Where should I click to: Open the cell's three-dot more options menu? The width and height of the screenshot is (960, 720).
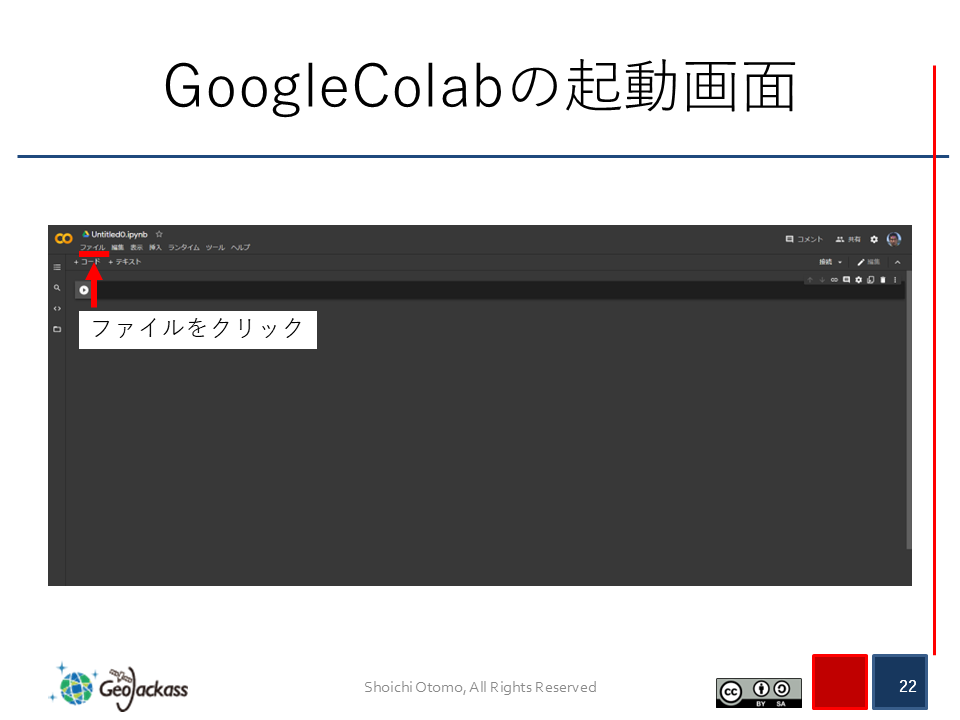tap(895, 280)
